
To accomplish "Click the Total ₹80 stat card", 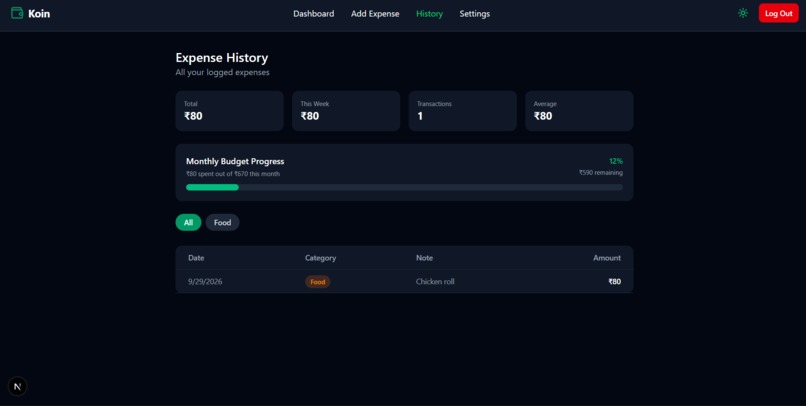I will (230, 111).
